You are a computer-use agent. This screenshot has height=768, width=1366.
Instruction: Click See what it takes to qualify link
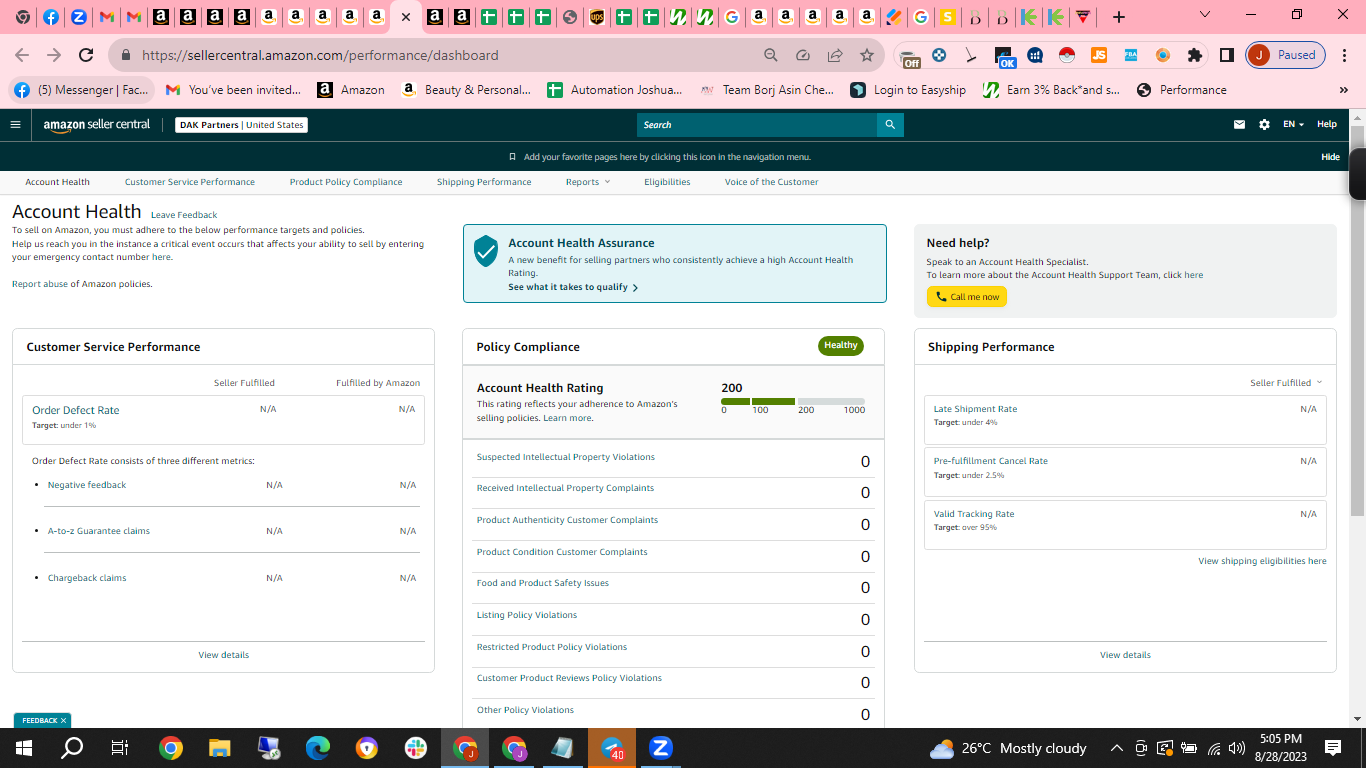click(573, 287)
